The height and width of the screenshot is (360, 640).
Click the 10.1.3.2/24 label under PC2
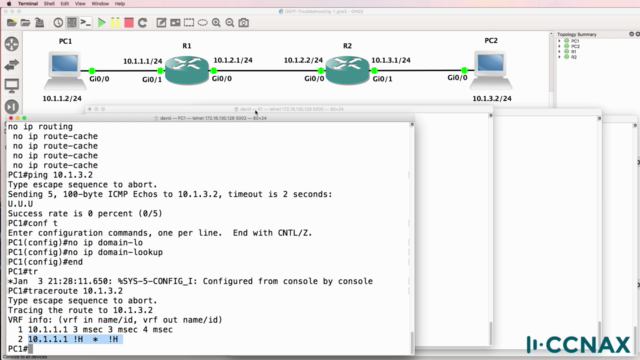(x=492, y=98)
